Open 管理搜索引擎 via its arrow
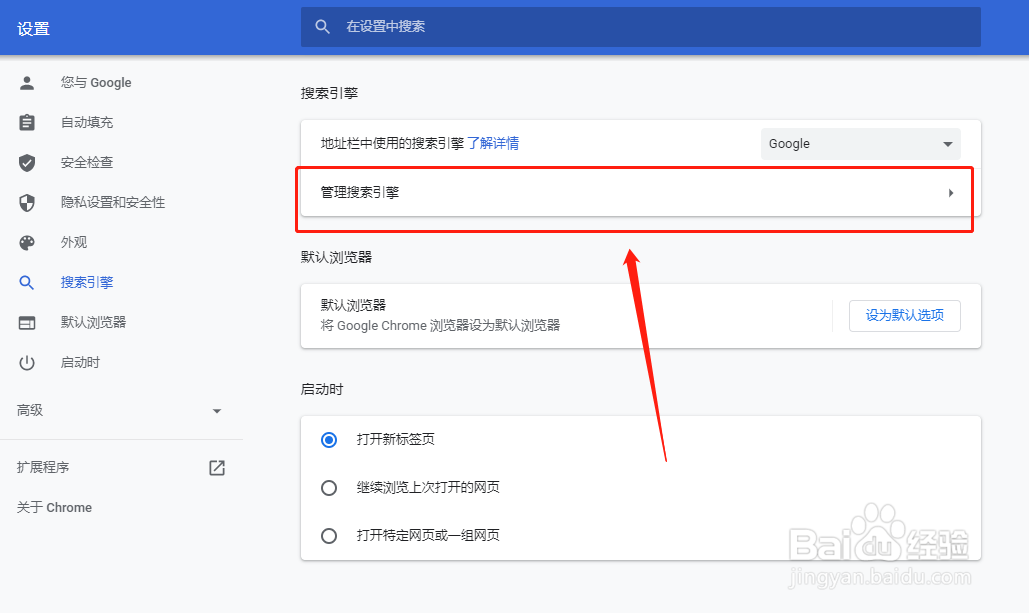This screenshot has height=613, width=1029. [950, 193]
